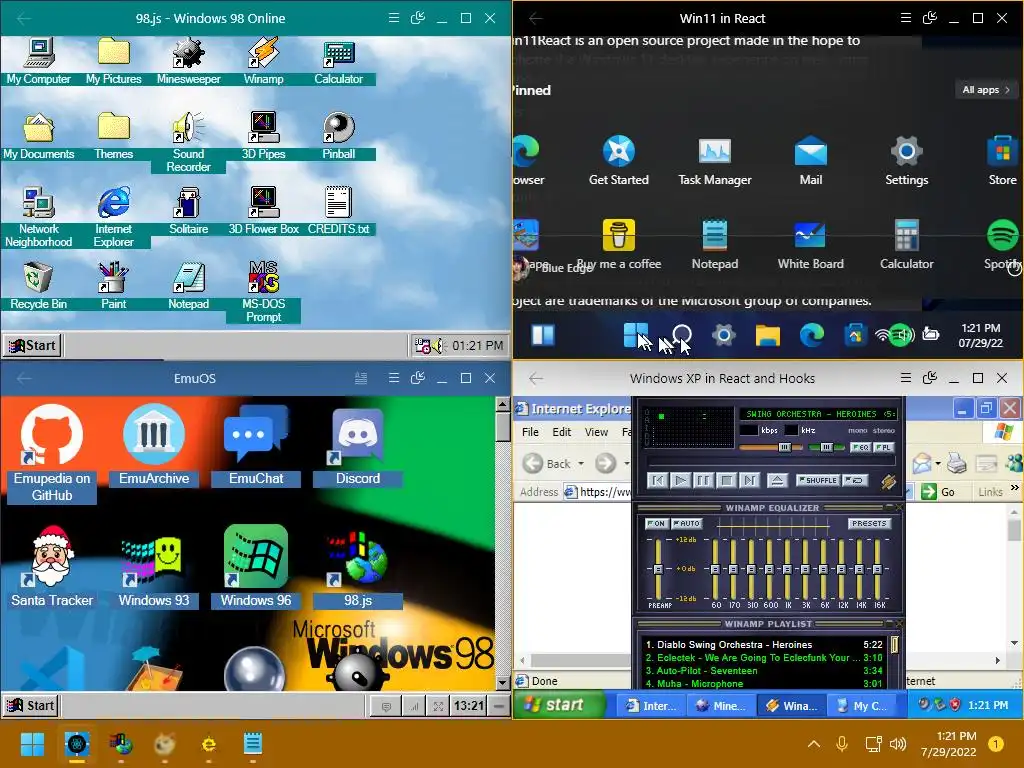Switch to Winamp task in XP taskbar

[792, 705]
